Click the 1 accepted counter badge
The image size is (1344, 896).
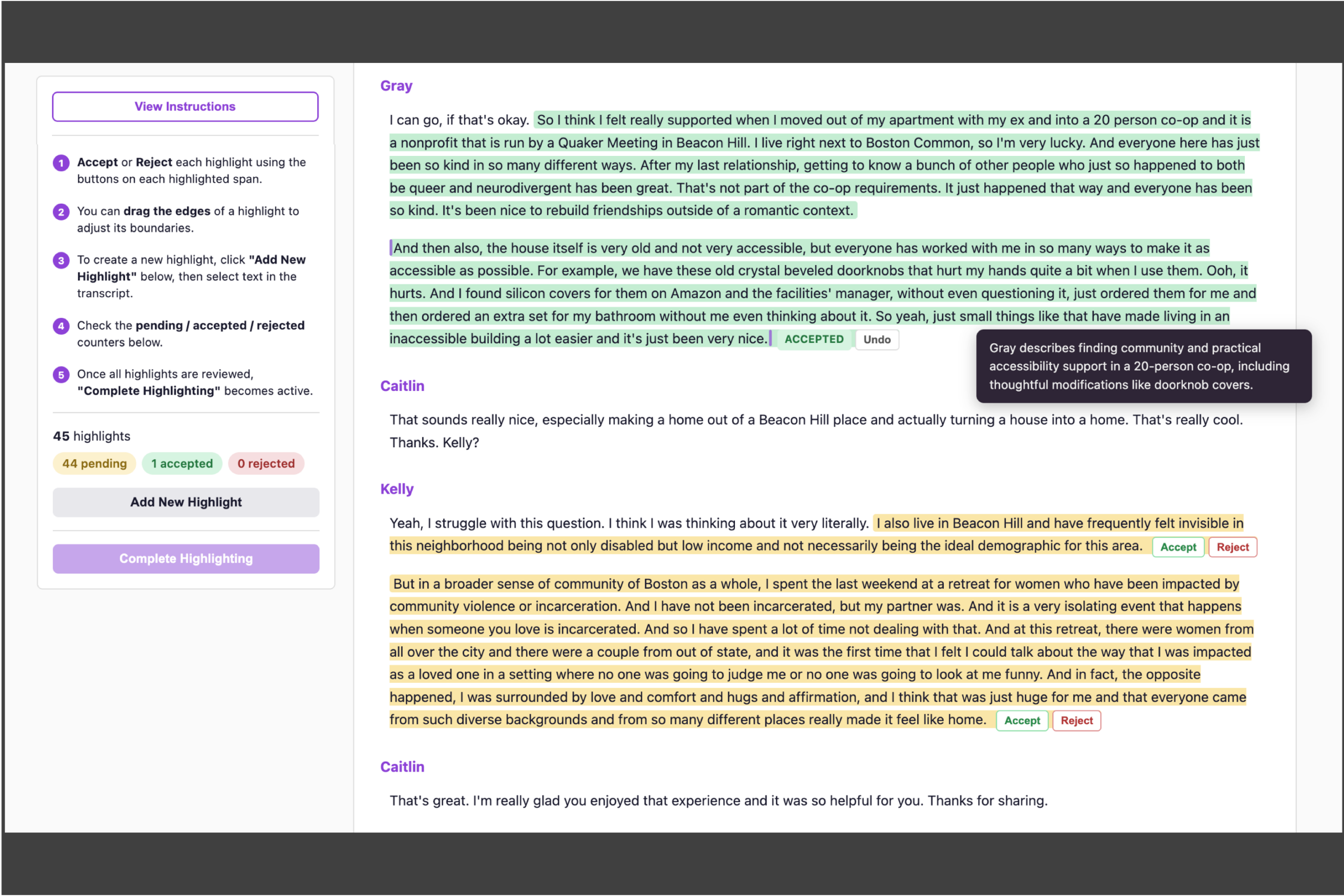pos(182,463)
